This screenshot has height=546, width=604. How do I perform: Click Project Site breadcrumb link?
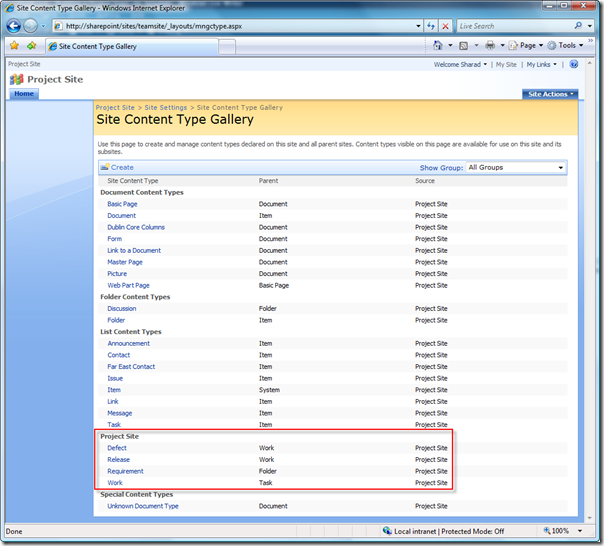coord(115,108)
